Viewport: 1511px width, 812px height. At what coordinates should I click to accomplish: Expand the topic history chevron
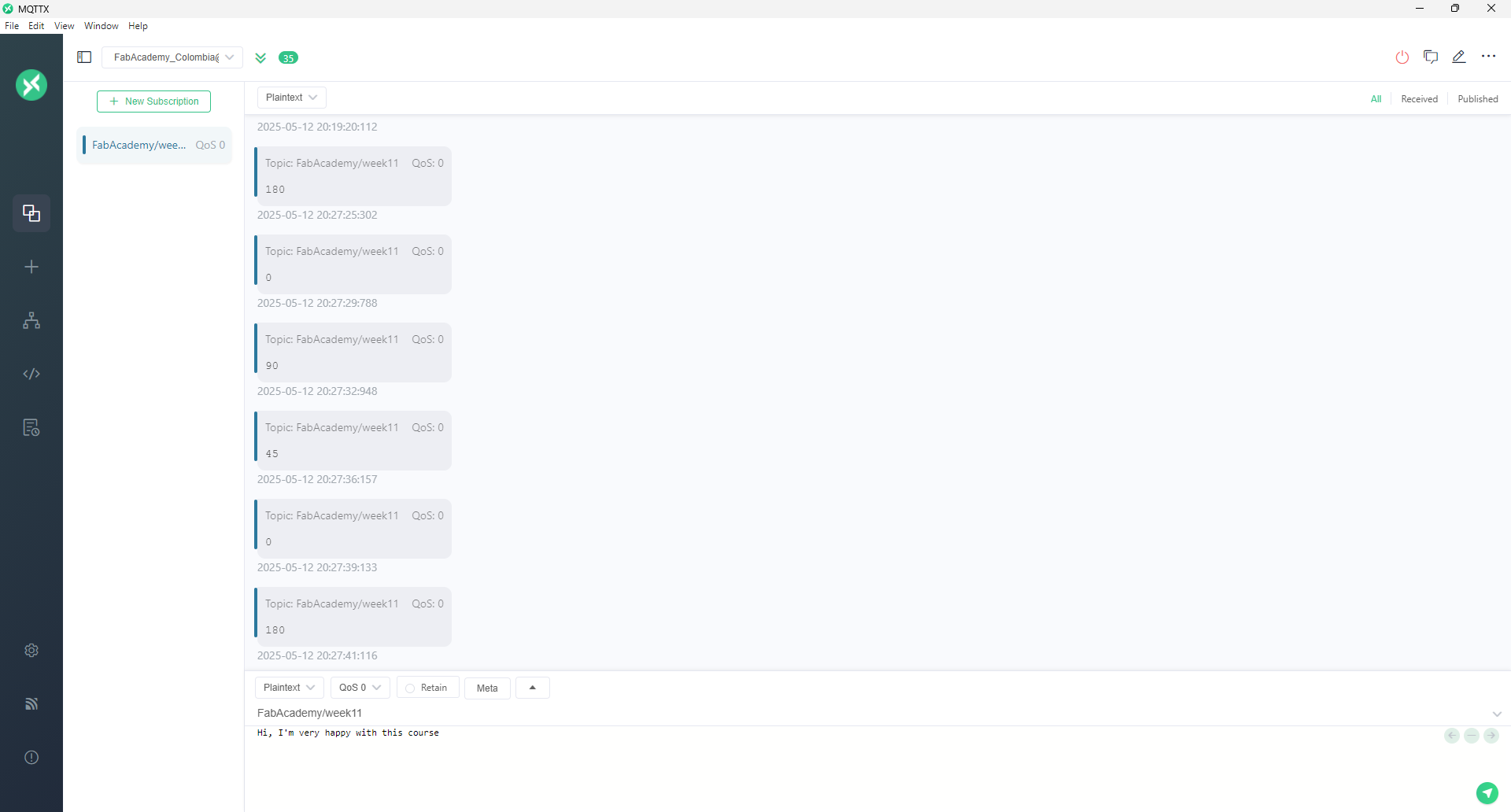click(1497, 714)
